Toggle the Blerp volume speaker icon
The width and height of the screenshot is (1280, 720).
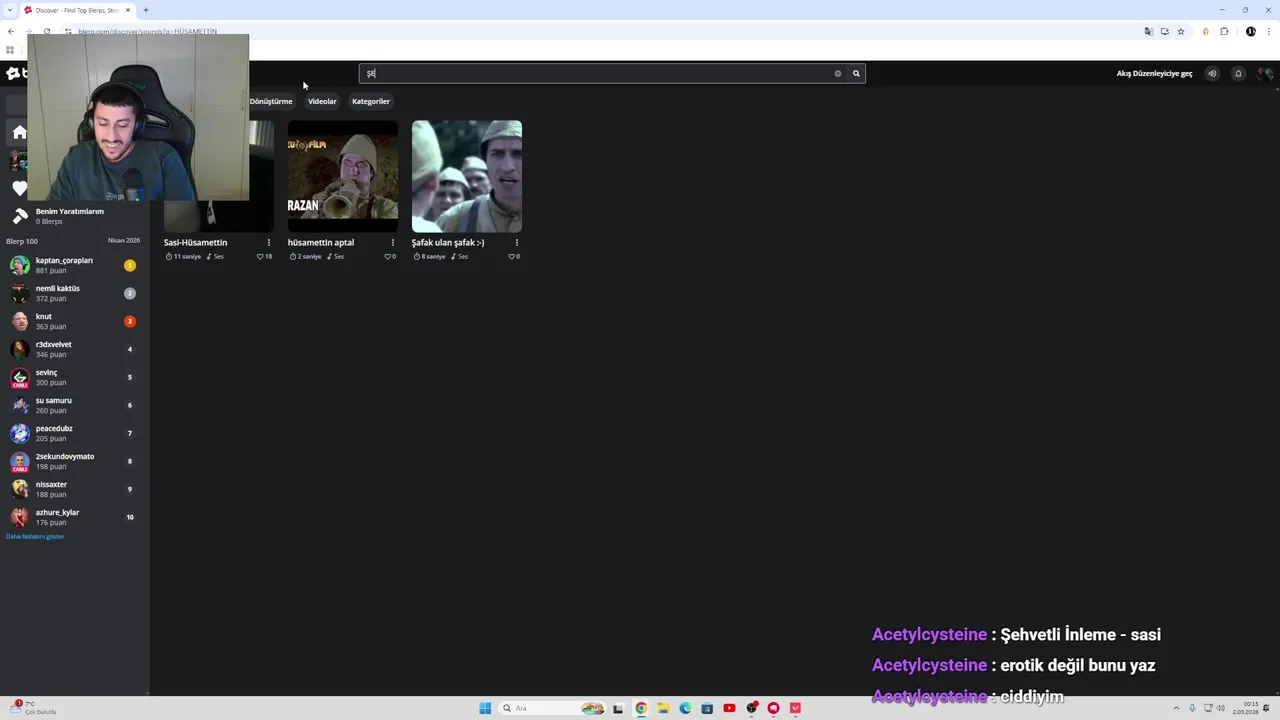[x=1212, y=73]
